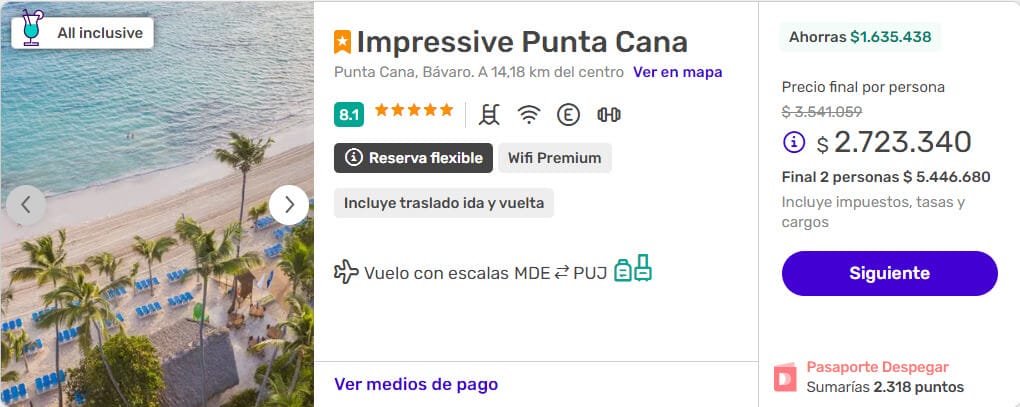
Task: Click the airplane flight icon
Action: [x=346, y=272]
